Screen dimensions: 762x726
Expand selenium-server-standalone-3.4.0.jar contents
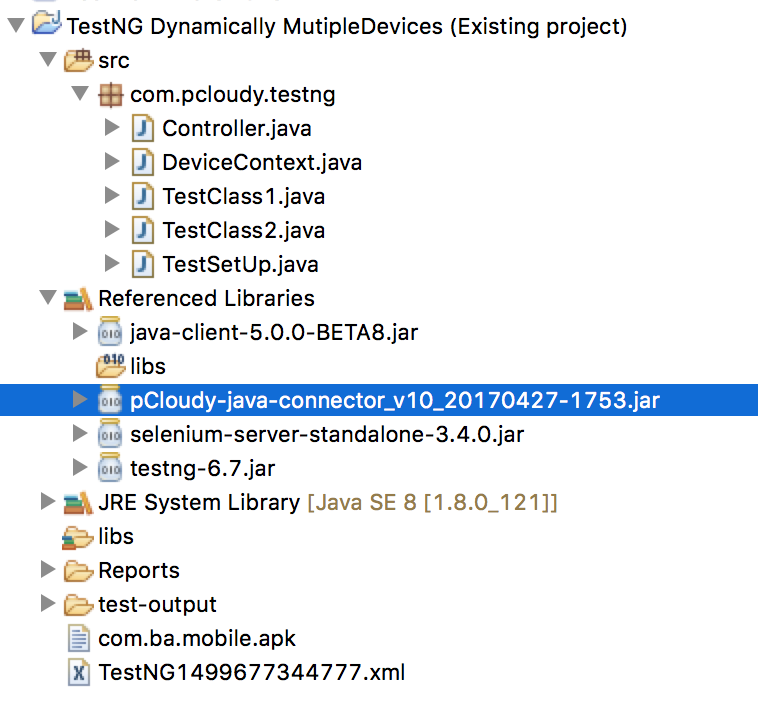(x=80, y=433)
